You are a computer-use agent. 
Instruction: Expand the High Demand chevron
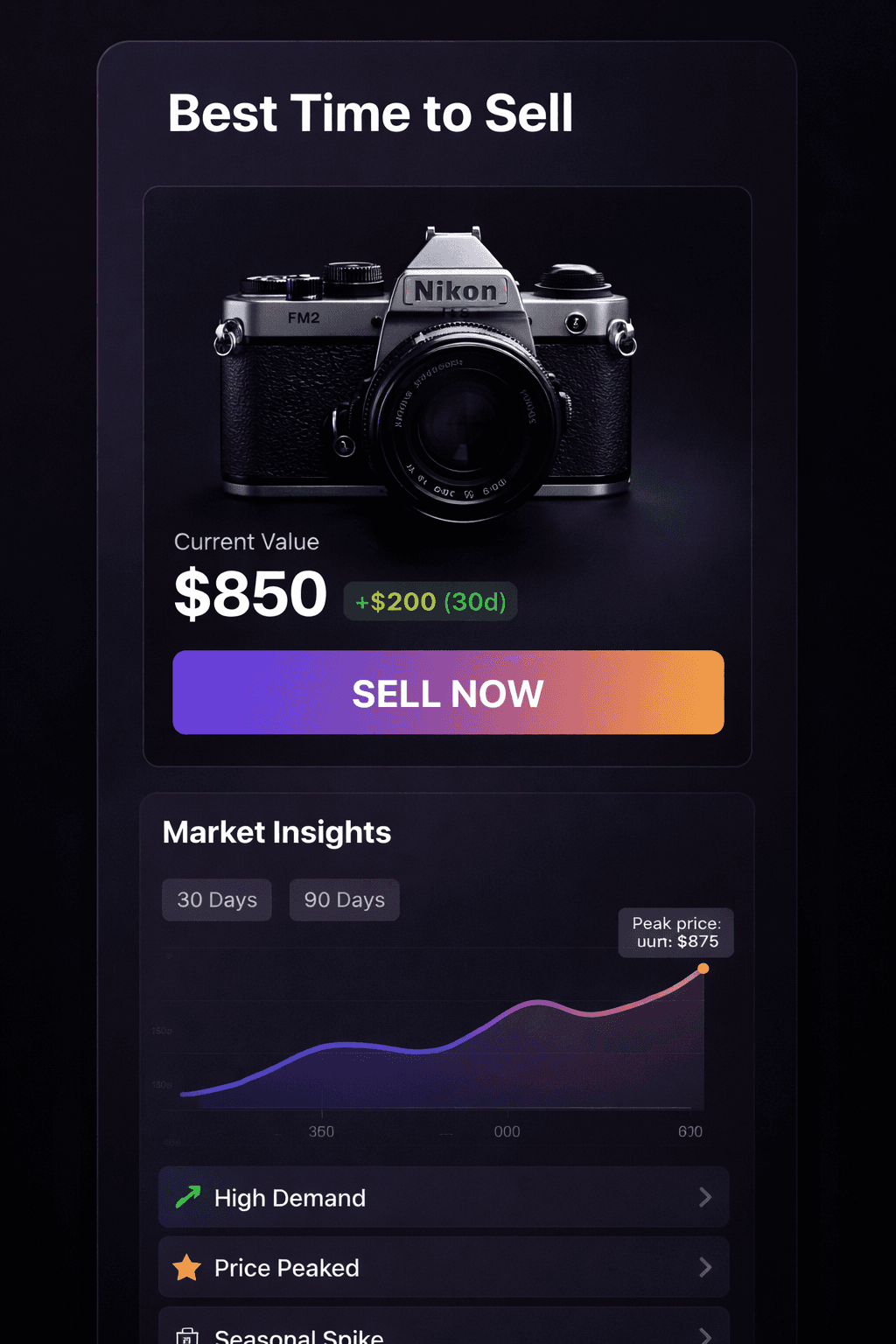pos(705,1197)
